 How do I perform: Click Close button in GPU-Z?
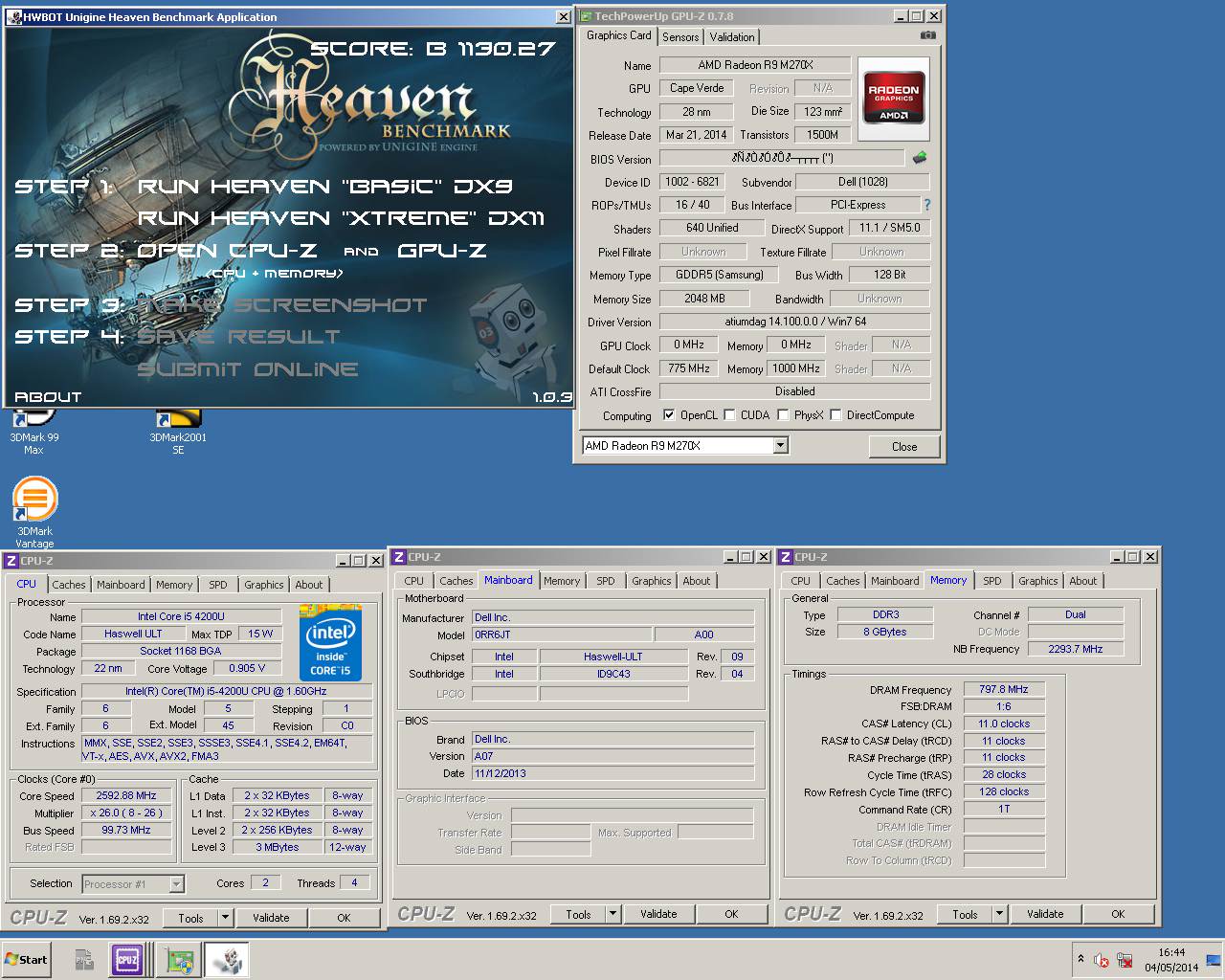pyautogui.click(x=904, y=446)
